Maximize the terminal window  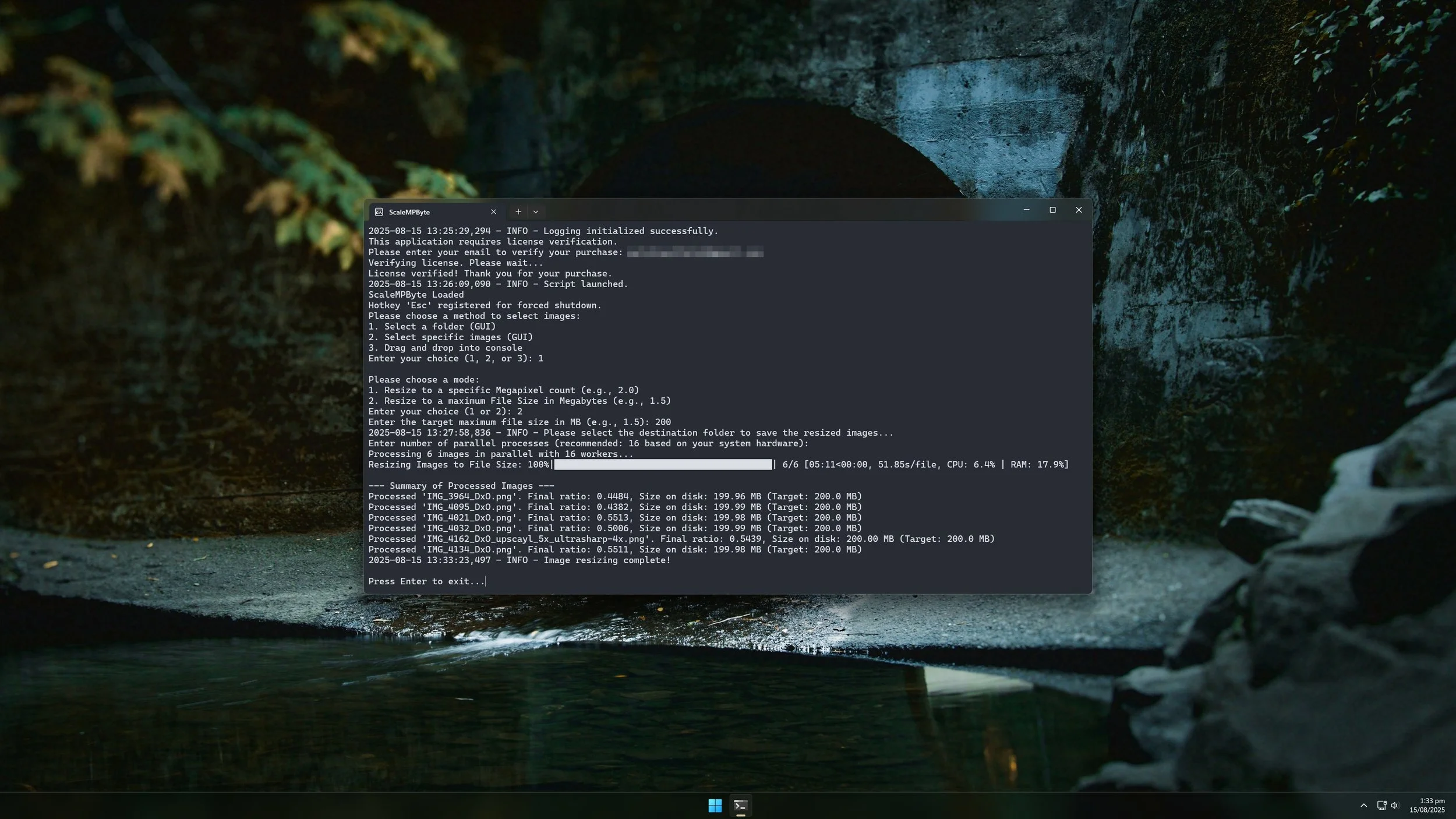click(1052, 210)
